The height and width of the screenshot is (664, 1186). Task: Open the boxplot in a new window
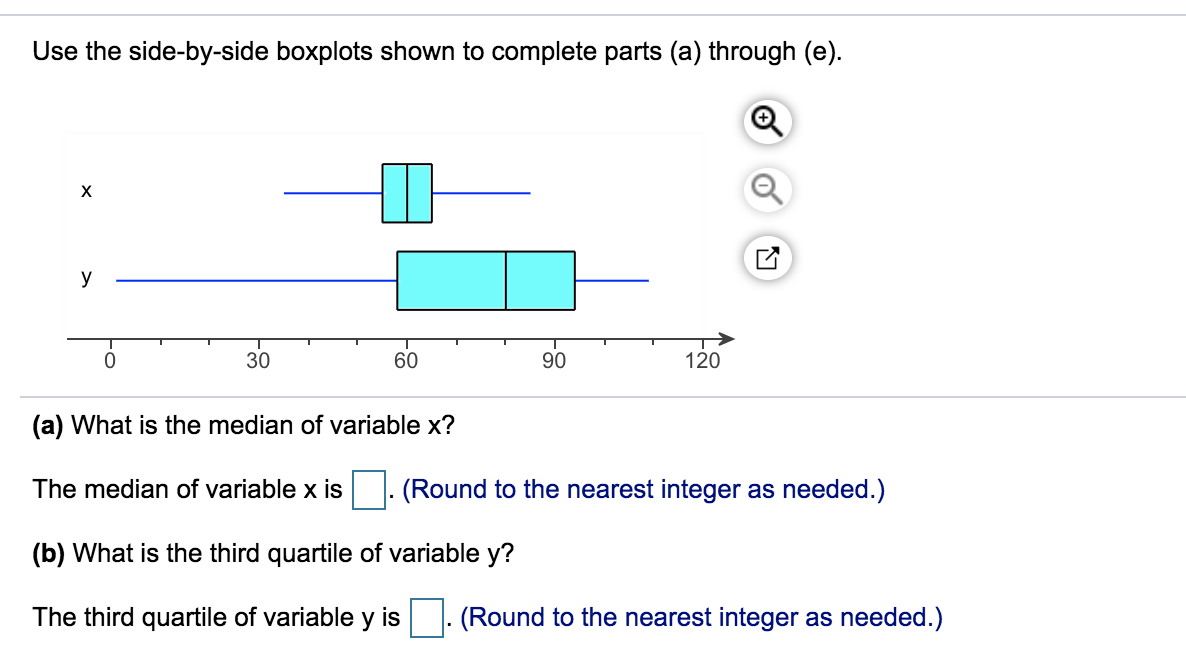pos(767,258)
